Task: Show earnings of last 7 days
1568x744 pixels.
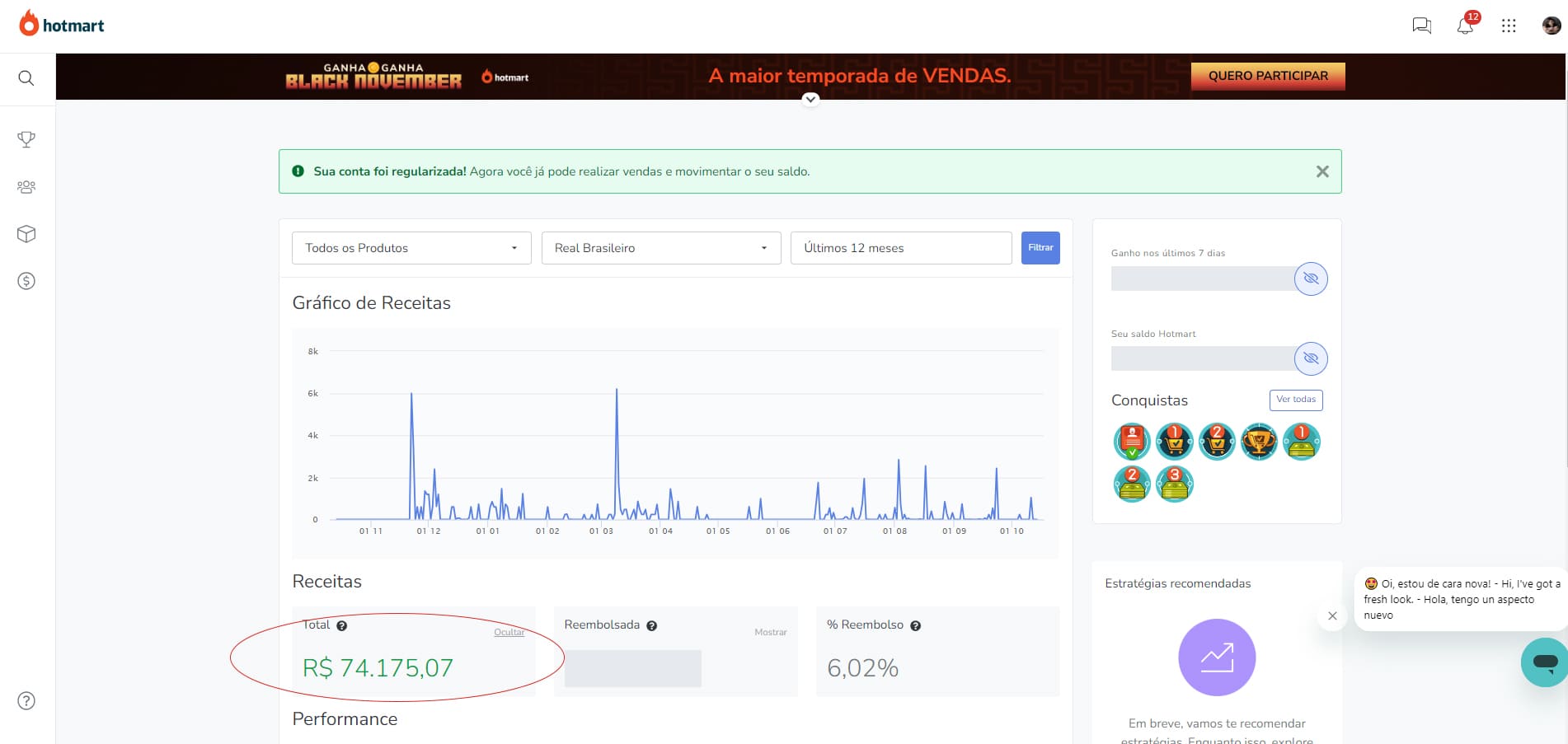Action: tap(1311, 278)
